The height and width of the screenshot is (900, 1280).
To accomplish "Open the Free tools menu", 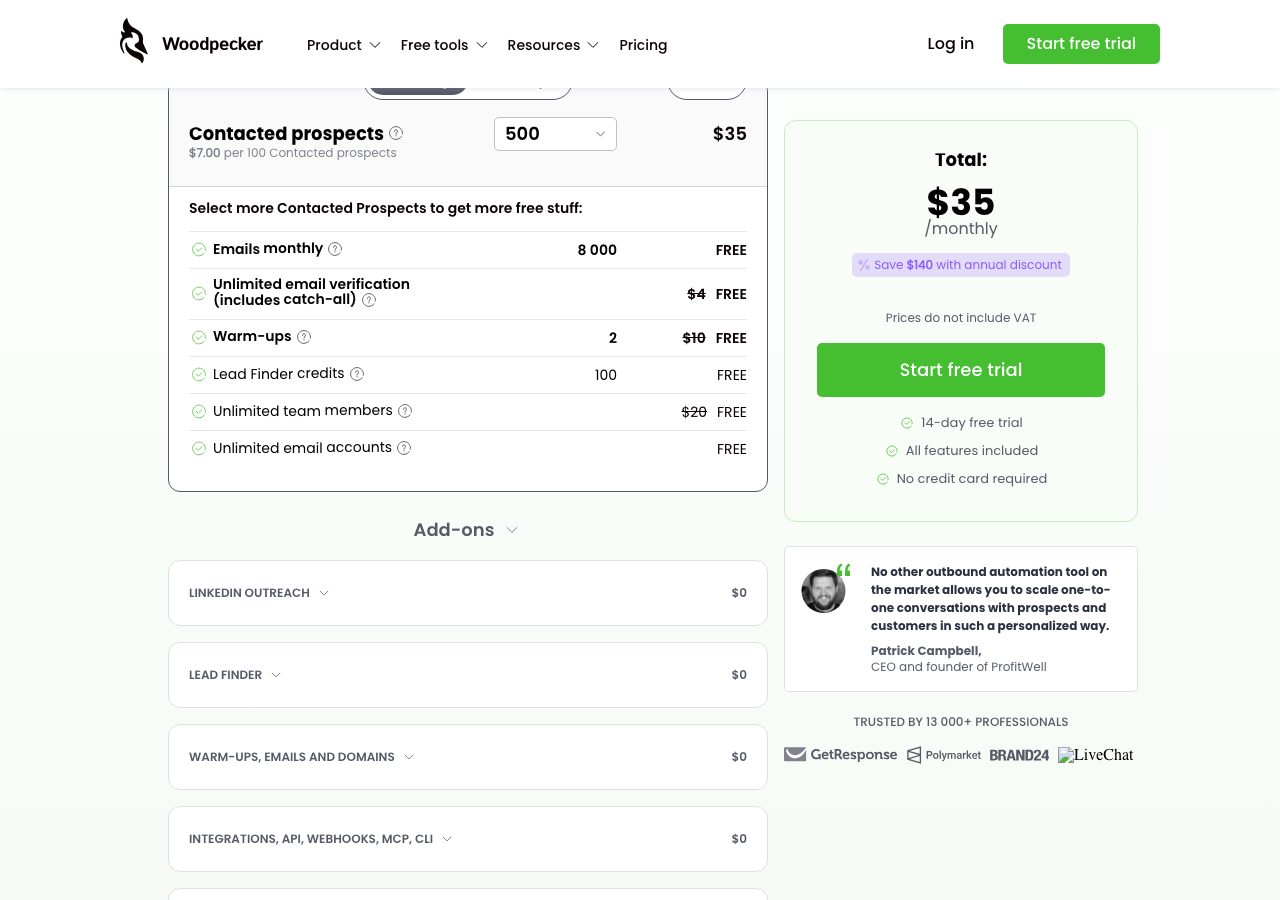I will click(444, 45).
